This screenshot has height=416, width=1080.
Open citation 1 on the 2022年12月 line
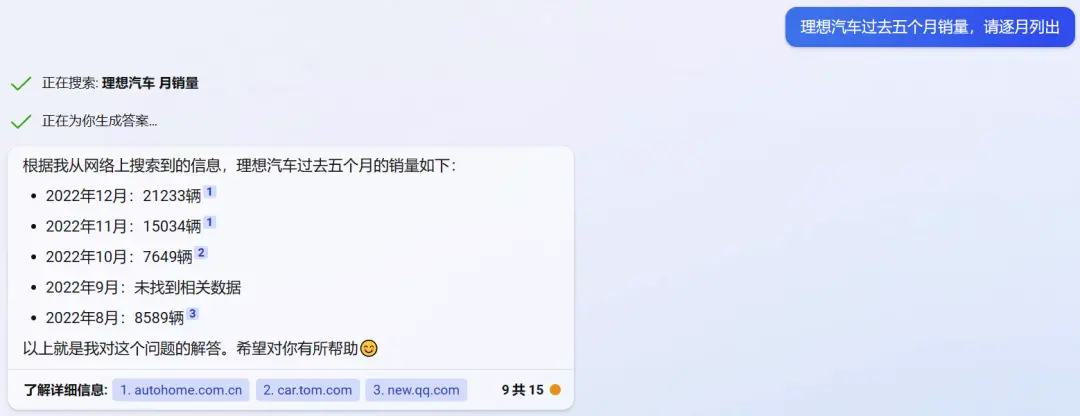coord(210,192)
